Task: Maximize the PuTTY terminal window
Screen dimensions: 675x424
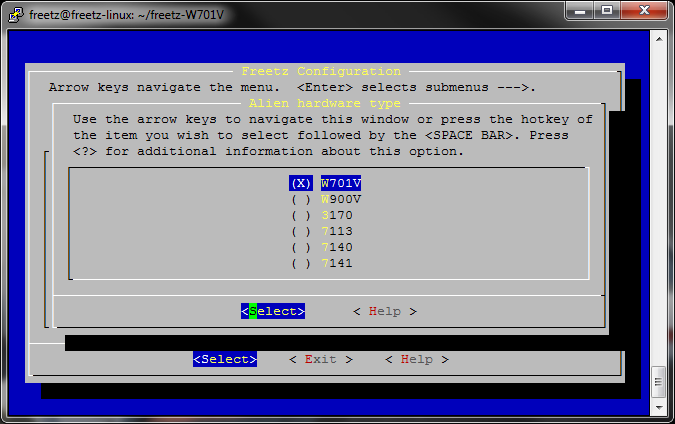Action: [606, 10]
